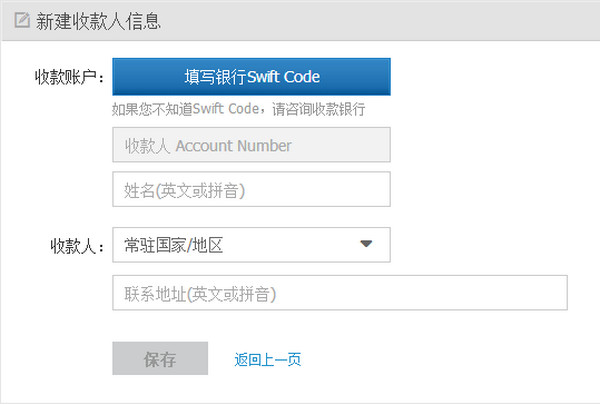Image resolution: width=600 pixels, height=405 pixels.
Task: Select the payee name text box
Action: 251,189
